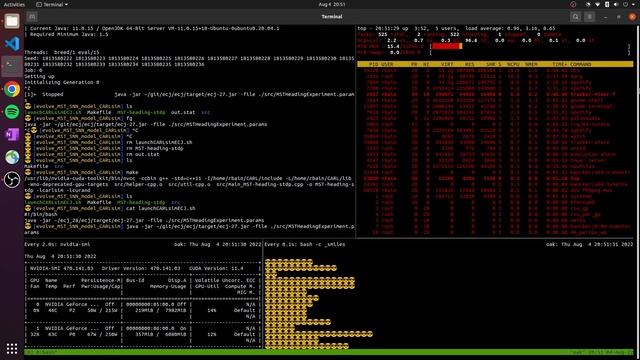Open Spotify from the dock
Viewport: 640px width, 360px height.
pos(12,112)
